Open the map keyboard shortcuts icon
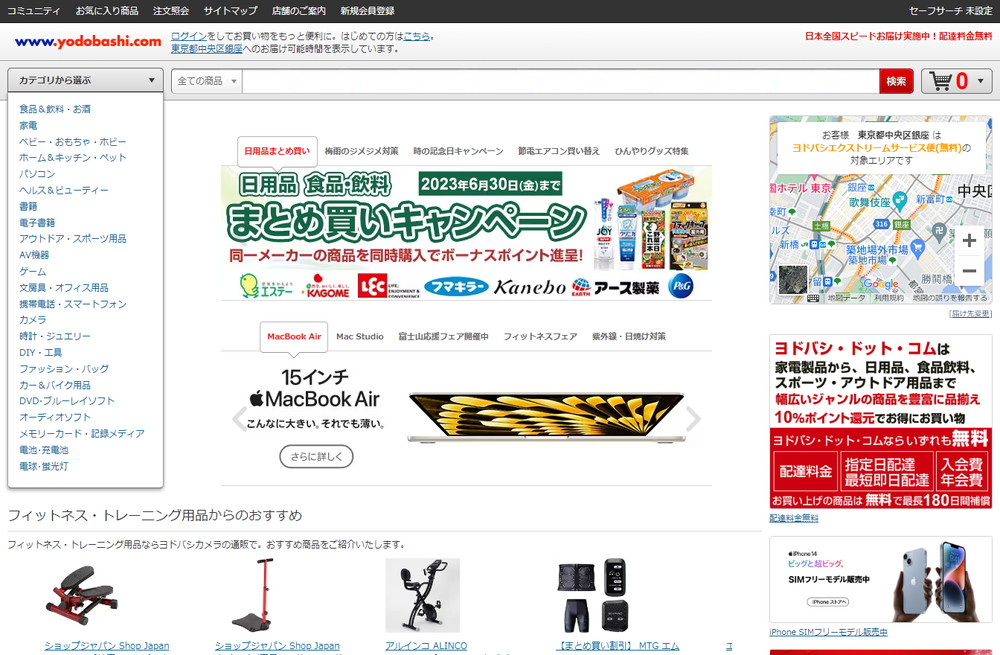The width and height of the screenshot is (1000, 655). tap(813, 298)
